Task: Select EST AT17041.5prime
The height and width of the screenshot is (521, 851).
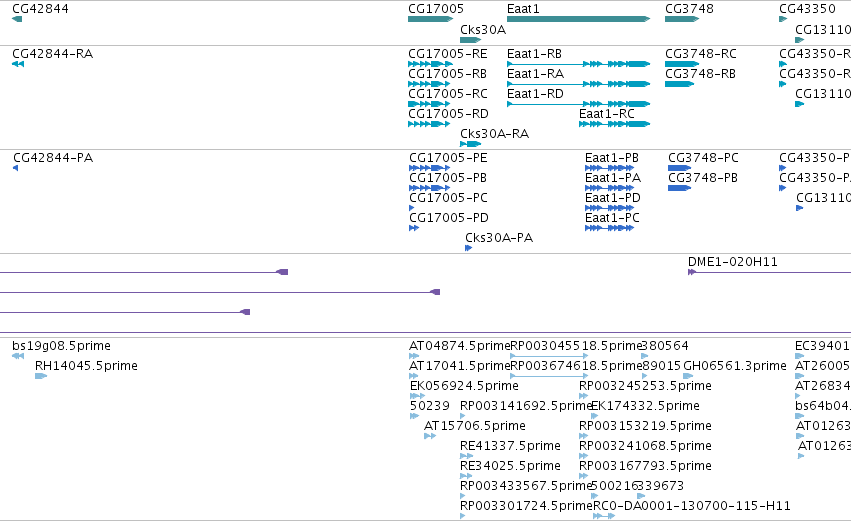Action: tap(459, 366)
